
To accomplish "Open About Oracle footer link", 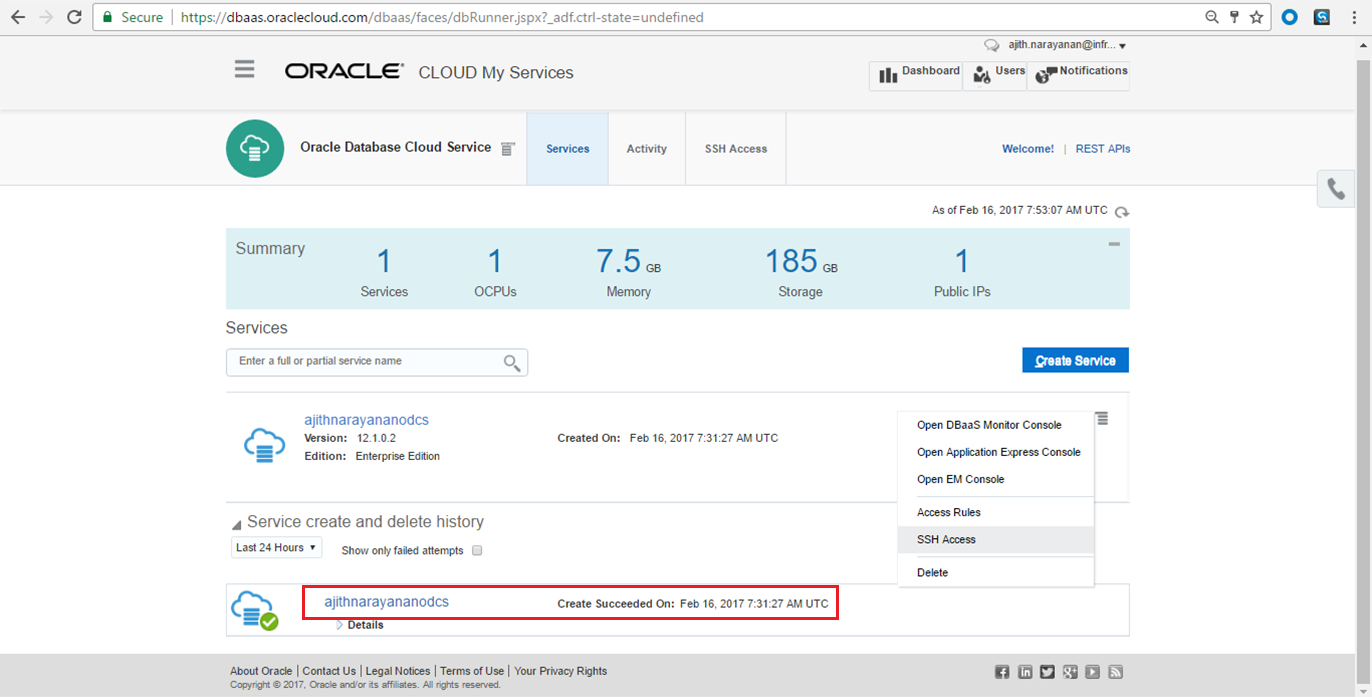I will tap(261, 671).
